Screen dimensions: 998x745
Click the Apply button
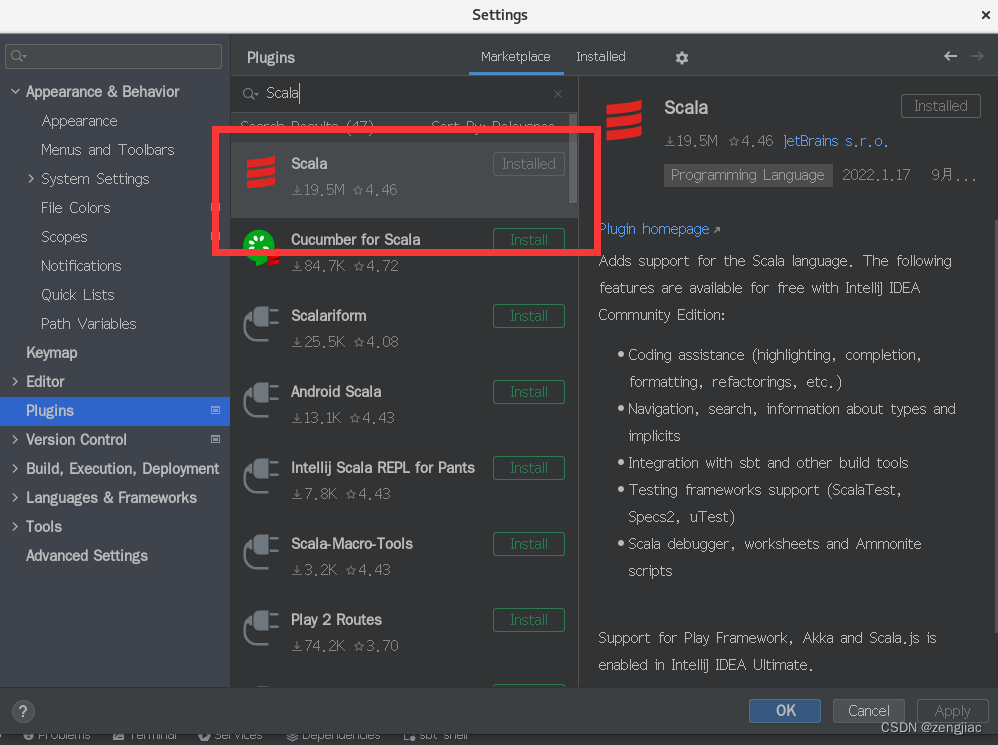click(952, 711)
